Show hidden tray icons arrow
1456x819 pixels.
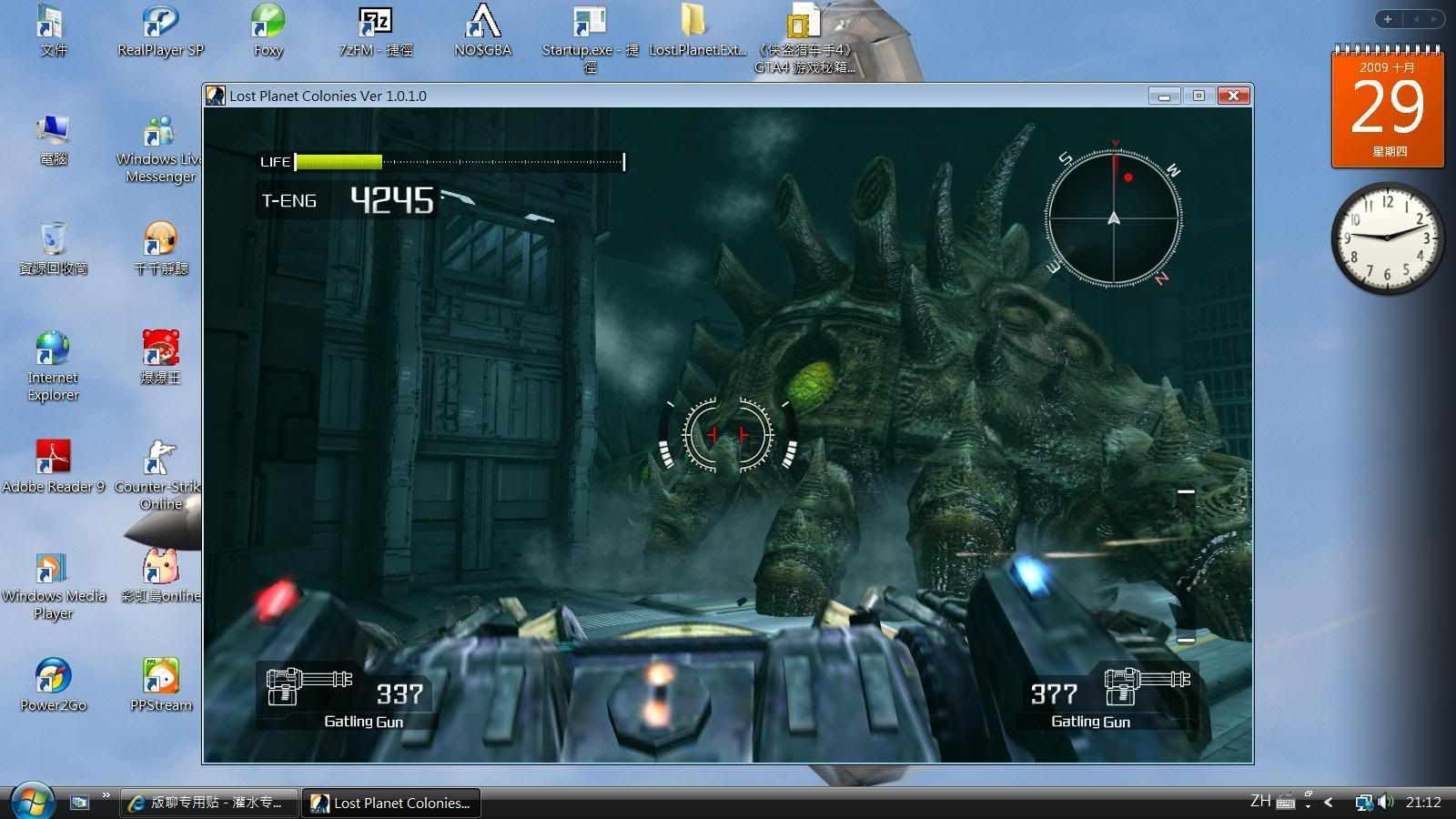1329,802
